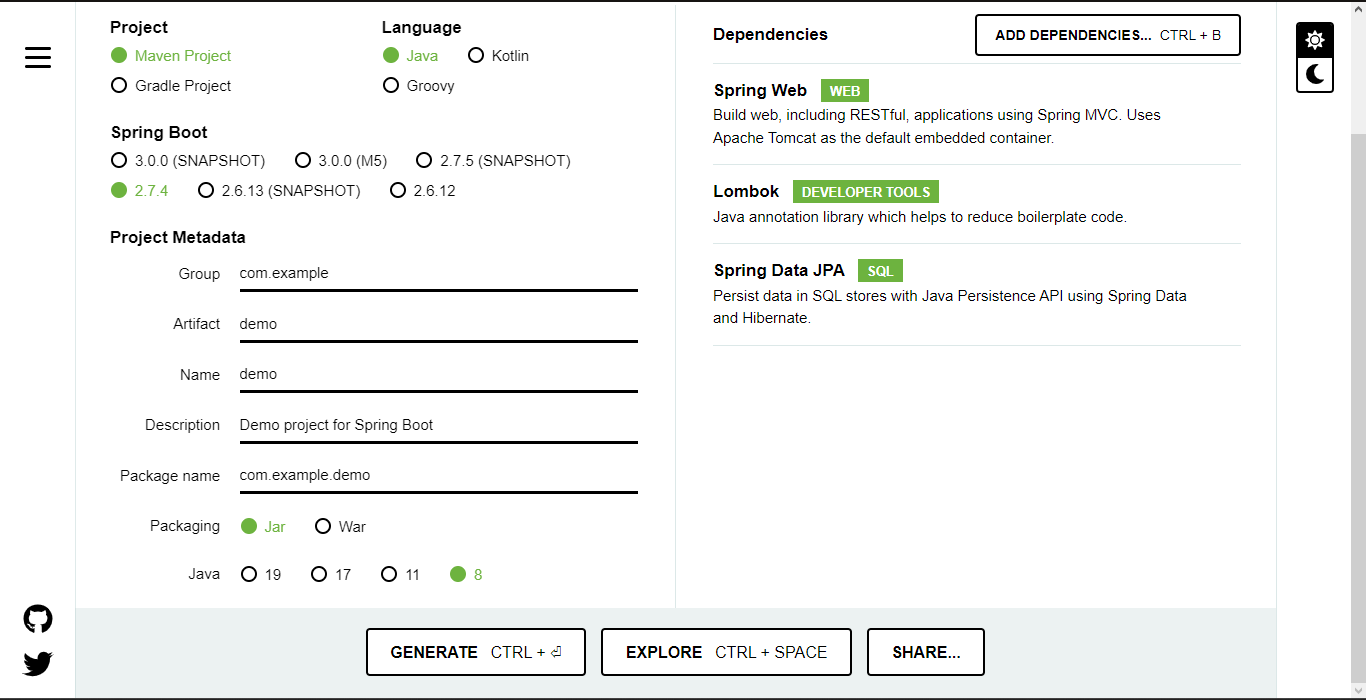Click the GENERATE button
This screenshot has width=1366, height=700.
(476, 652)
